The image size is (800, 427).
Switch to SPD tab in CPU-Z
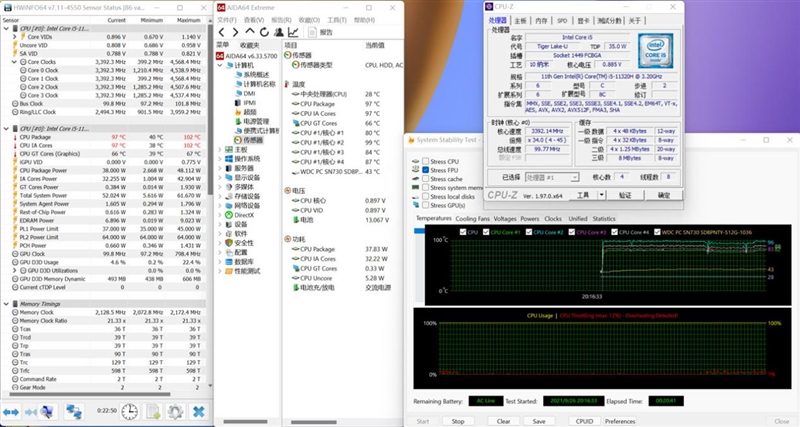tap(562, 20)
